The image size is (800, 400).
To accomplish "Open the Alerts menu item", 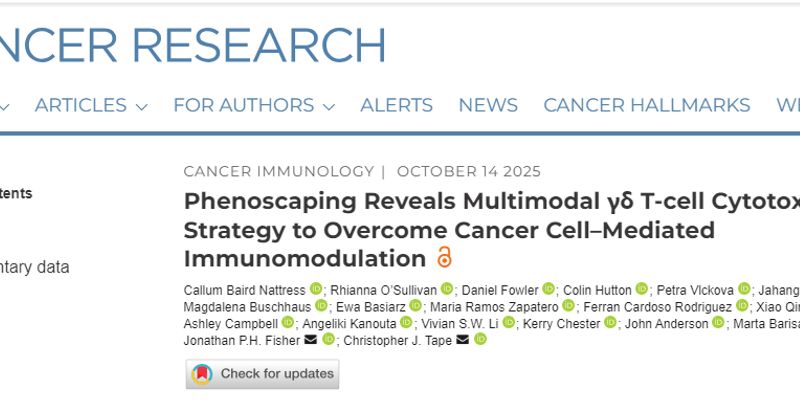I will pyautogui.click(x=396, y=105).
